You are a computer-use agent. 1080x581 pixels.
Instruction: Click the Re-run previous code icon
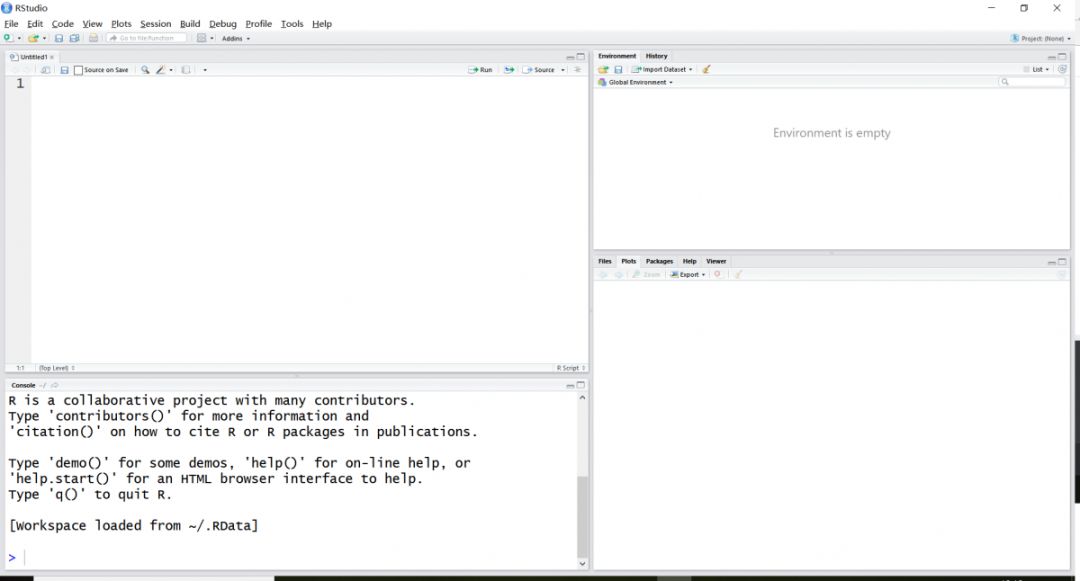pyautogui.click(x=509, y=70)
